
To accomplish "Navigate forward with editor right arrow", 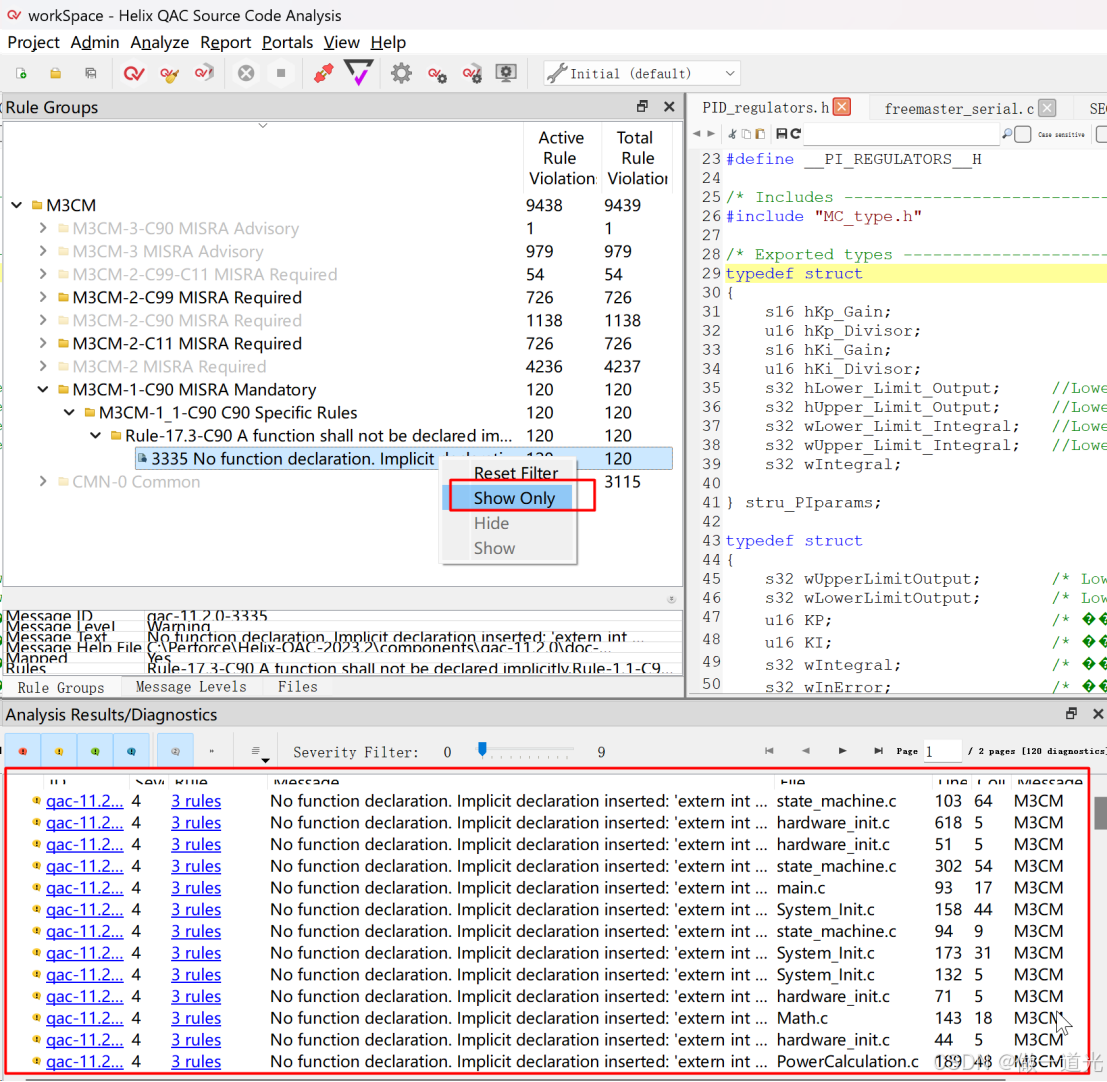I will [711, 133].
